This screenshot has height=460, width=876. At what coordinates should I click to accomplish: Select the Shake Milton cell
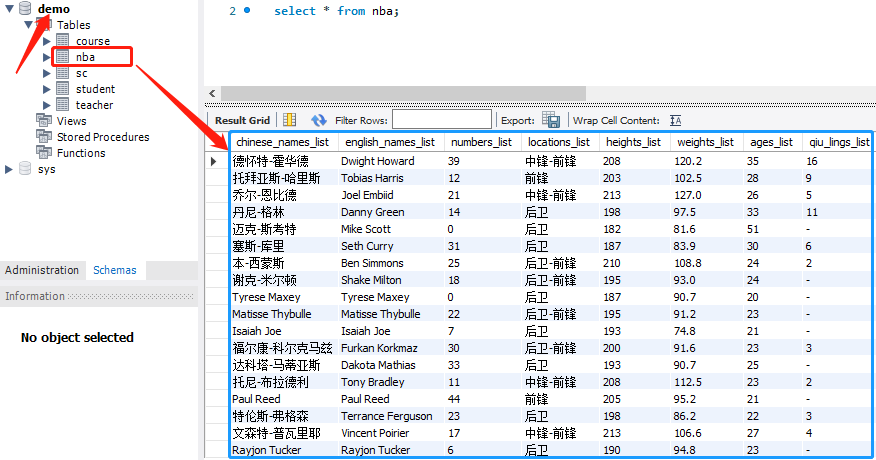[390, 280]
